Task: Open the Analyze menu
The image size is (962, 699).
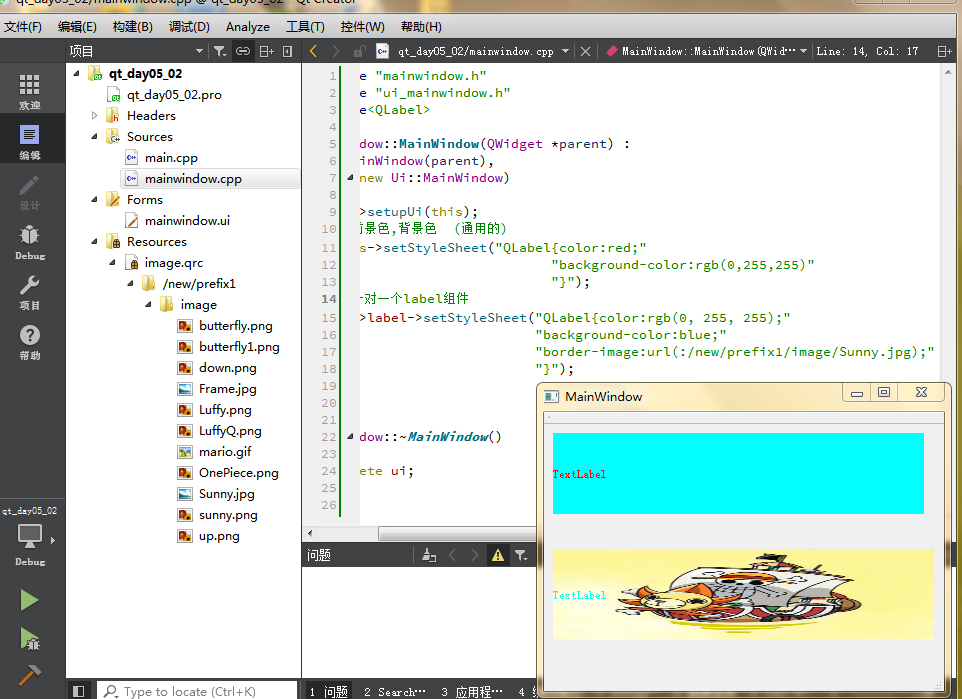Action: 248,26
